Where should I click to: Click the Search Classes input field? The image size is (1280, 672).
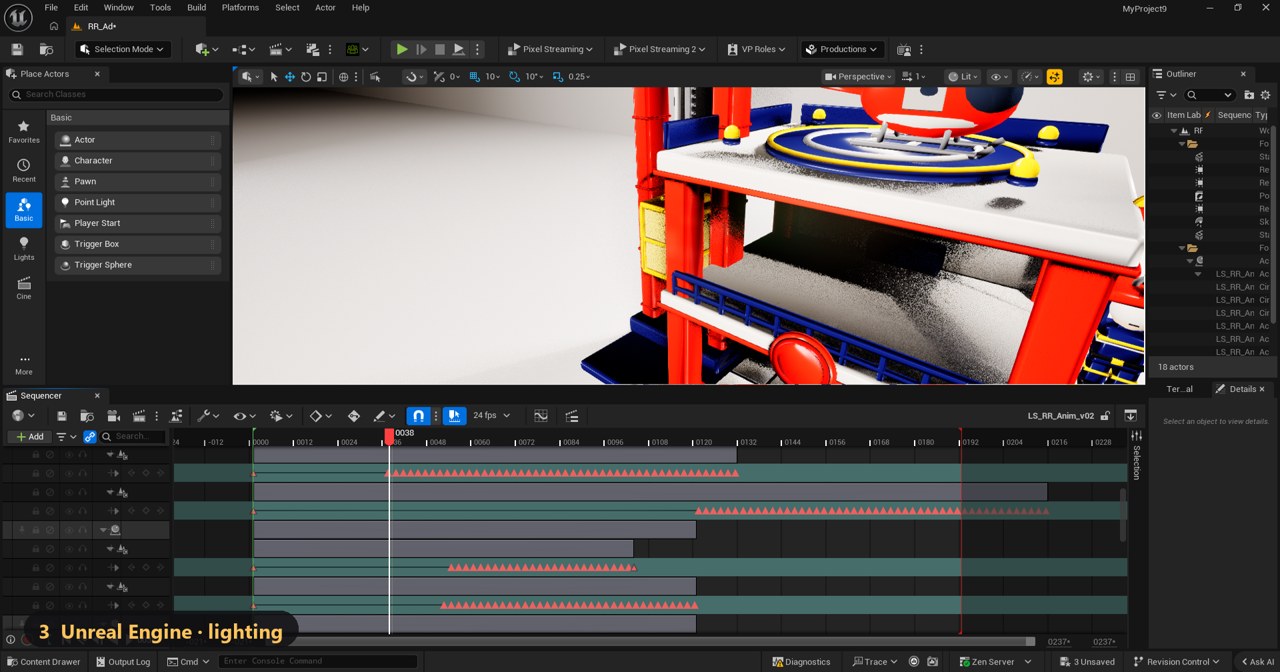click(116, 95)
